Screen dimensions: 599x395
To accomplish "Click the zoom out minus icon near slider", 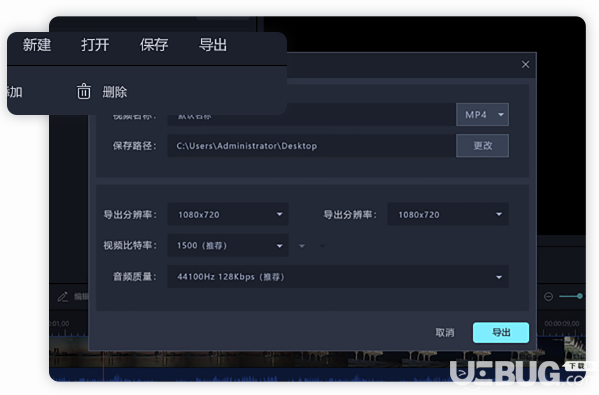I will click(x=548, y=296).
